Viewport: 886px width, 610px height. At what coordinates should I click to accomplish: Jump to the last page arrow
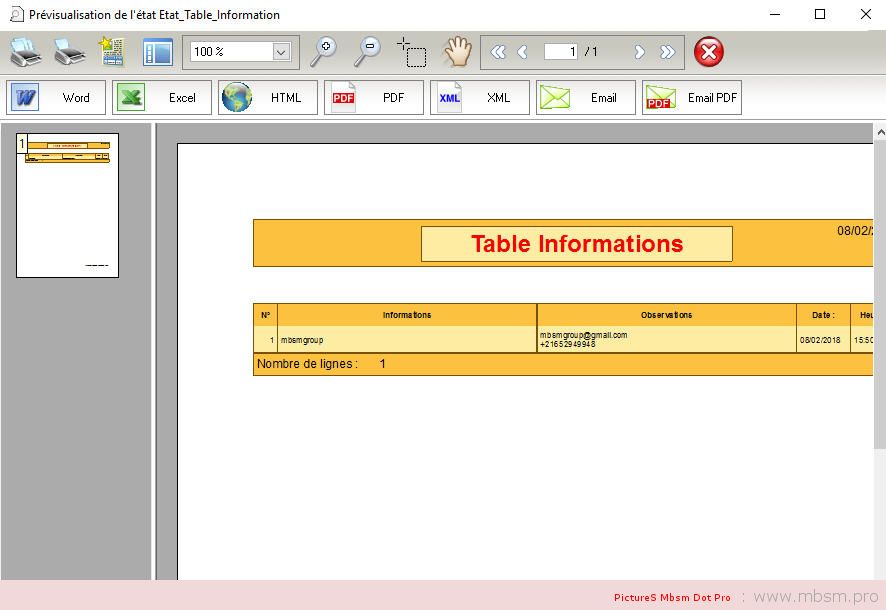(667, 52)
